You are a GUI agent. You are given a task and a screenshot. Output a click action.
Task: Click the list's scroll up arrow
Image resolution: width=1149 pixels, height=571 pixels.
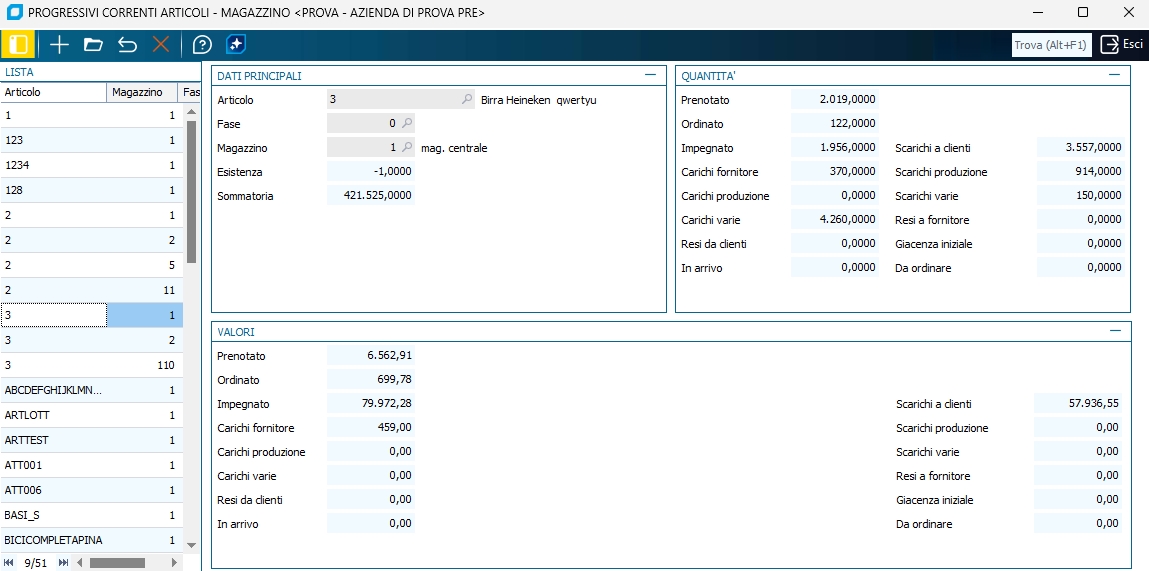point(191,112)
